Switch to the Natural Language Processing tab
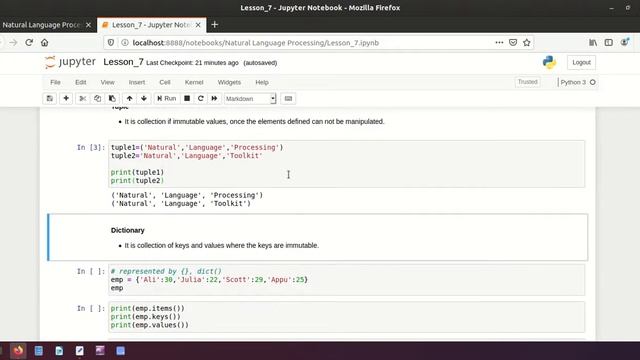Image resolution: width=640 pixels, height=360 pixels. pyautogui.click(x=42, y=25)
